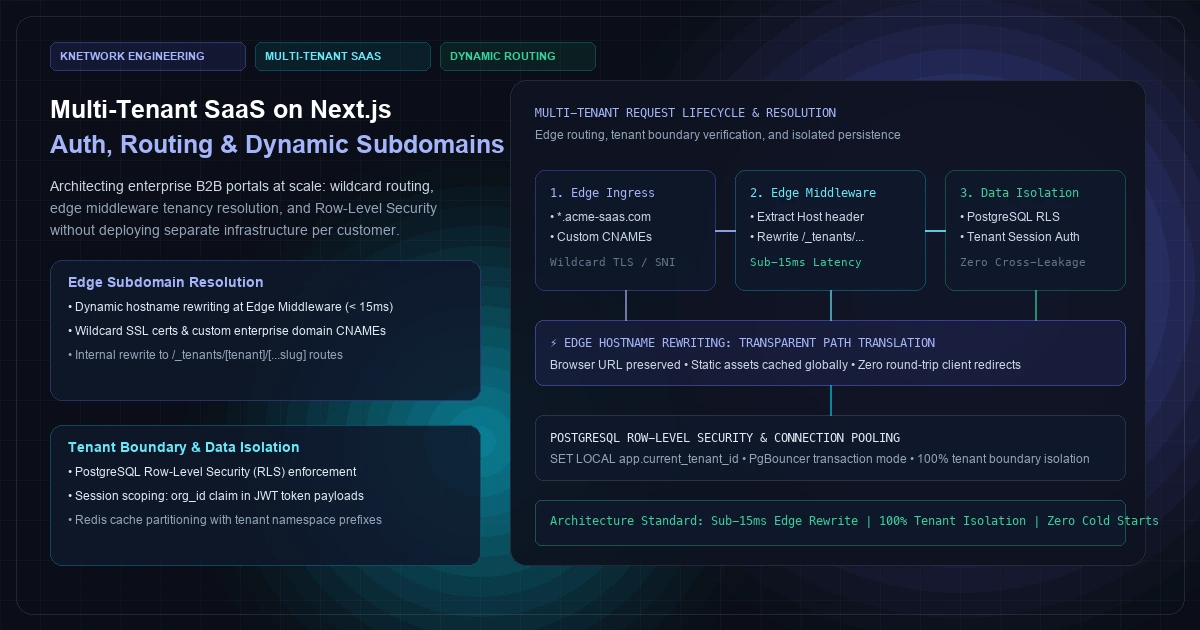
Task: Click 'SET LOCAL app.current_tenant_id' line
Action: (x=820, y=459)
